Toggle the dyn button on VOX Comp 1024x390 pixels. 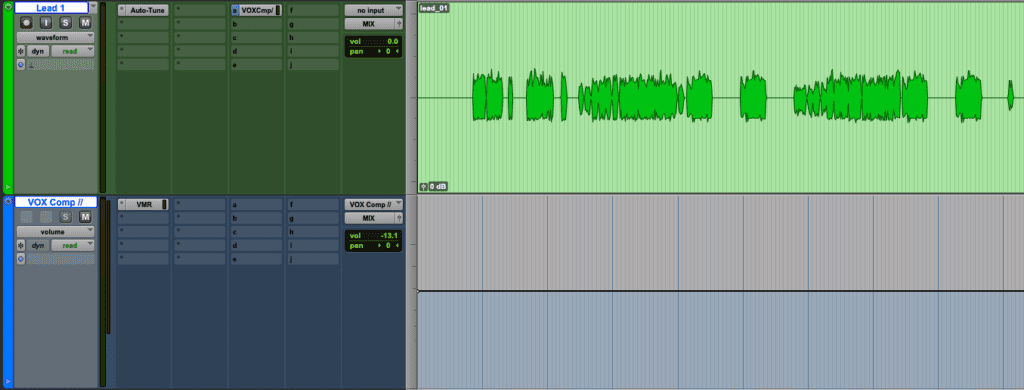(38, 246)
